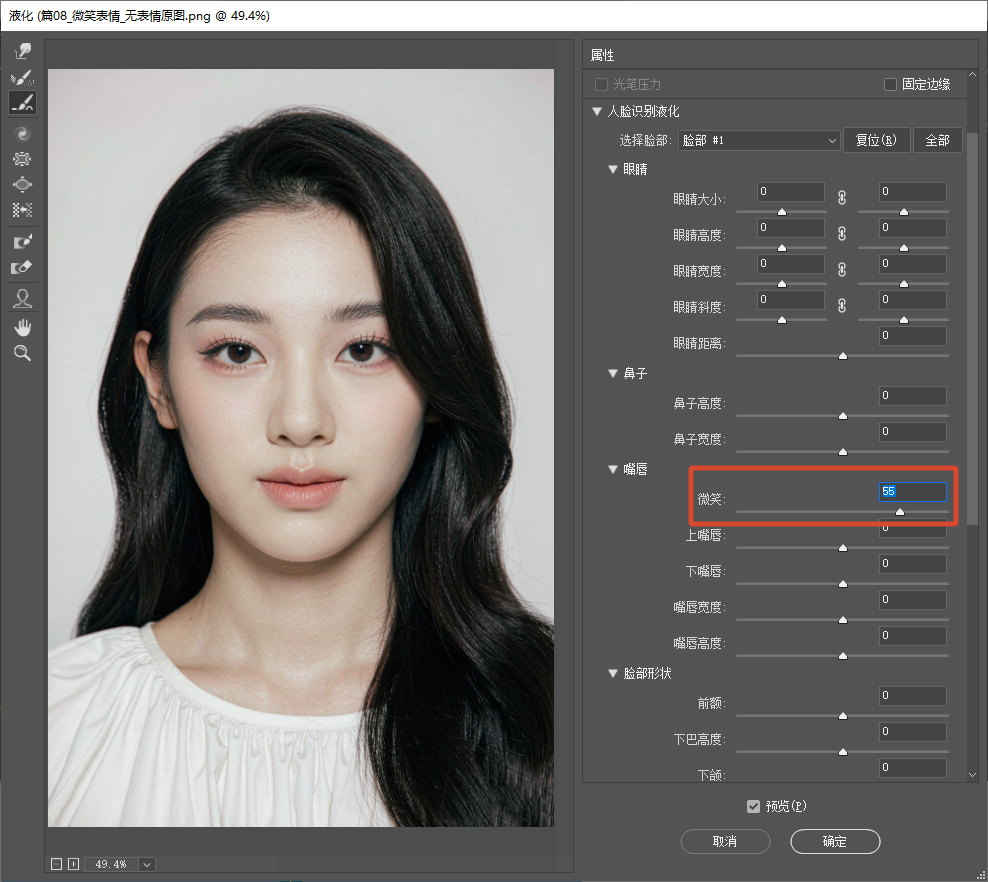Click the properties panel scroll up arrow
Screen dimensions: 988x882
click(x=972, y=74)
